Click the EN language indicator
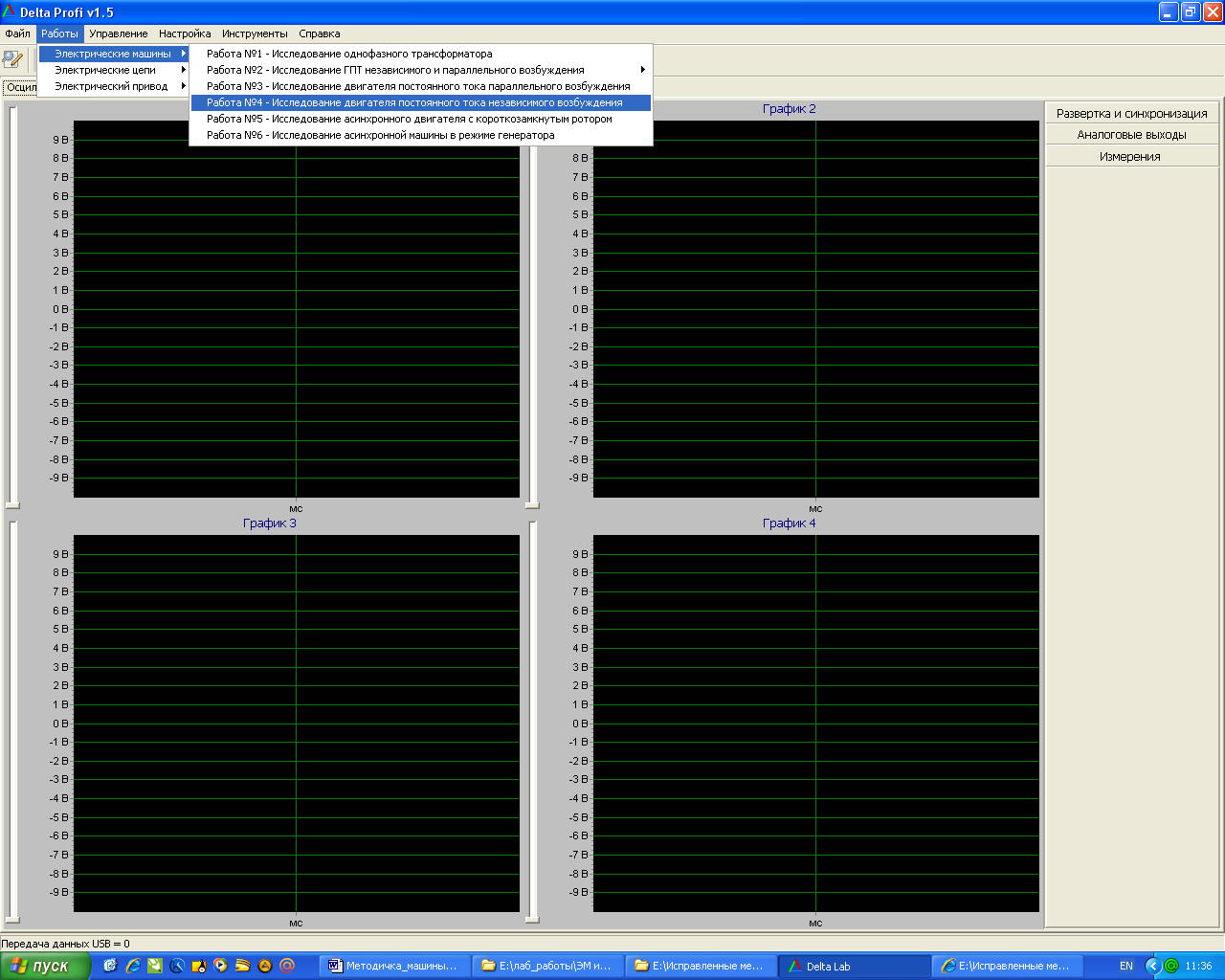The height and width of the screenshot is (980, 1225). click(x=1126, y=966)
